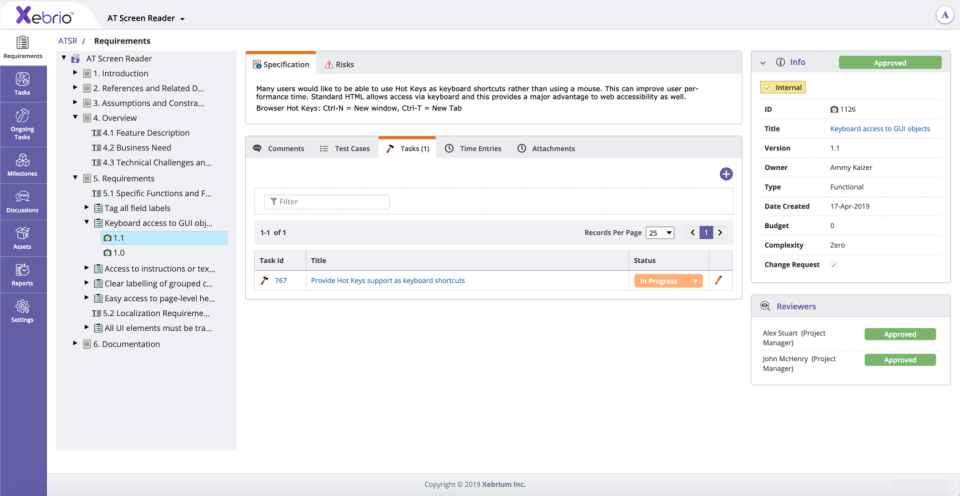Open the In Progress status dropdown

669,281
